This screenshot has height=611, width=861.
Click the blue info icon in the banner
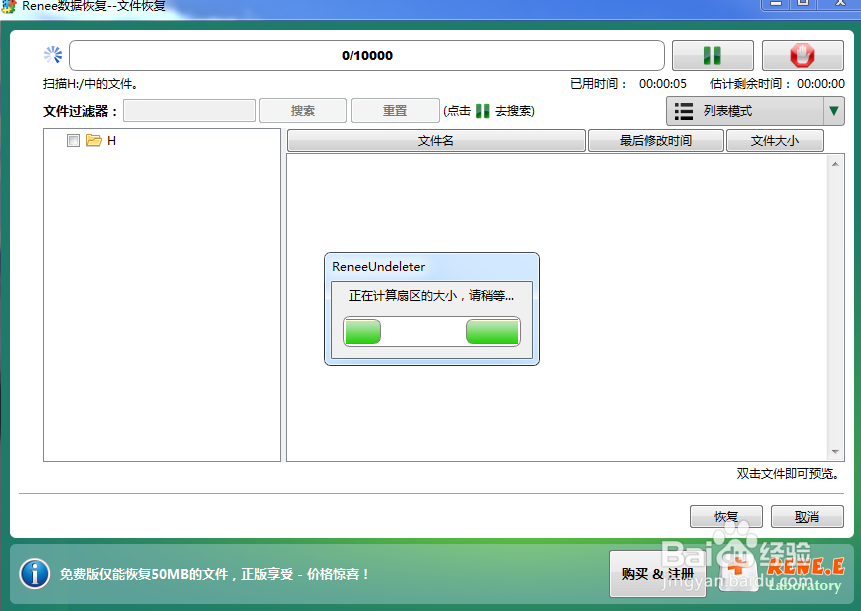pyautogui.click(x=35, y=574)
